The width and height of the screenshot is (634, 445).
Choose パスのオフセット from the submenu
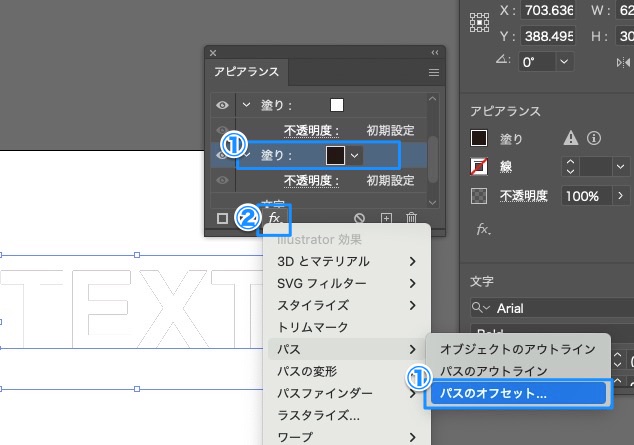(x=494, y=393)
